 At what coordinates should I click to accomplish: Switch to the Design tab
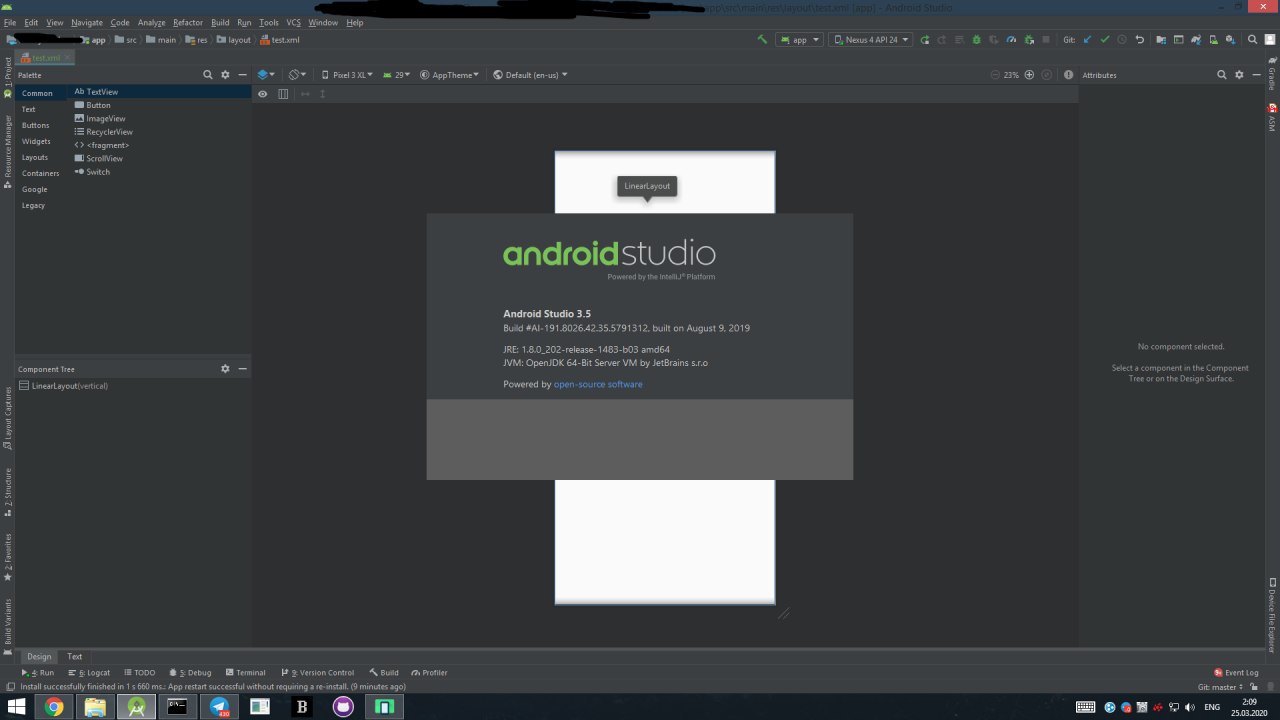click(x=39, y=656)
